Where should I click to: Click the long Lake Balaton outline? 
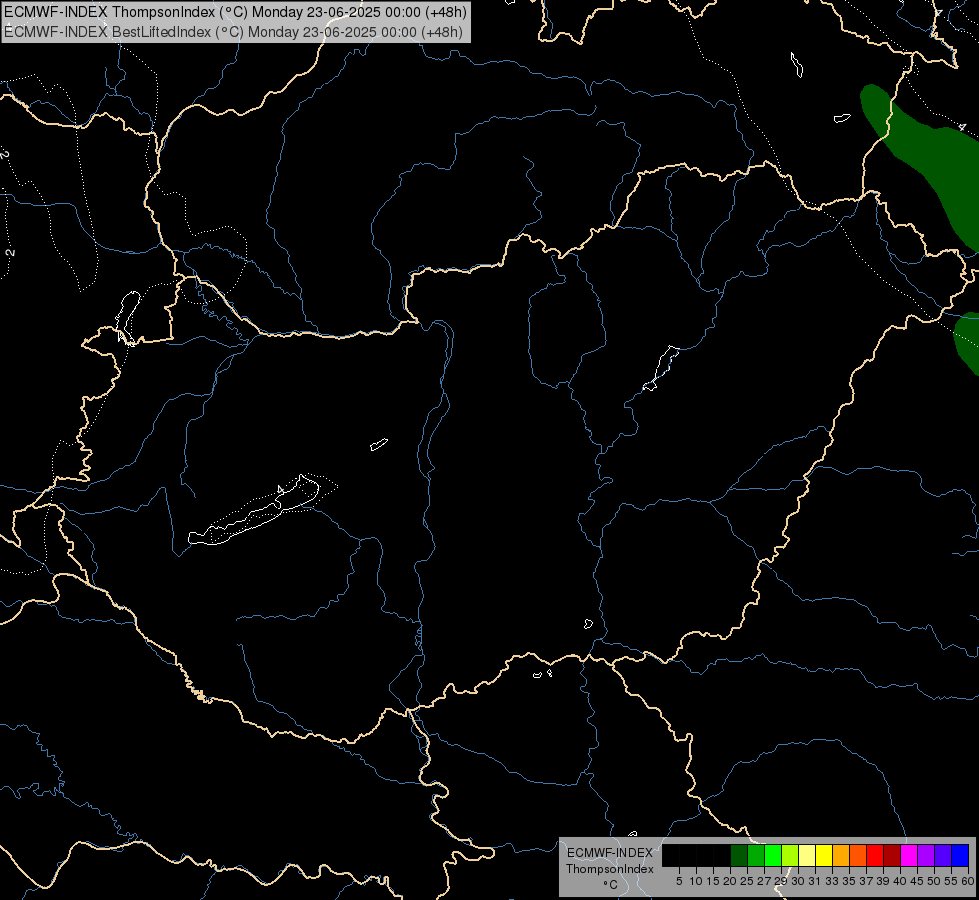pyautogui.click(x=255, y=511)
